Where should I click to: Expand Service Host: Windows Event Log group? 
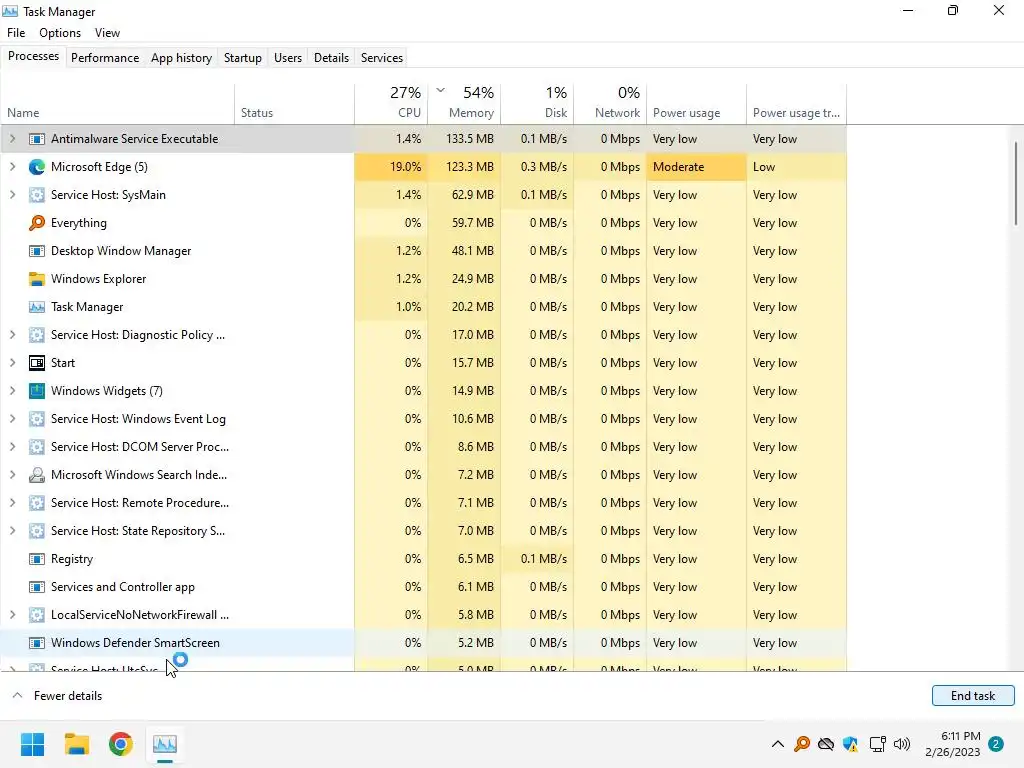[12, 419]
